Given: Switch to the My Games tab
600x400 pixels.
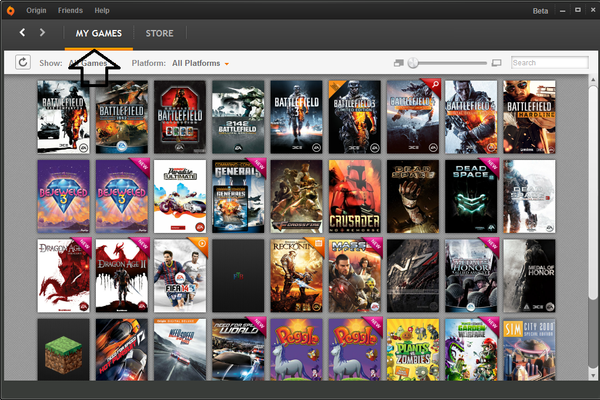Looking at the screenshot, I should 98,33.
